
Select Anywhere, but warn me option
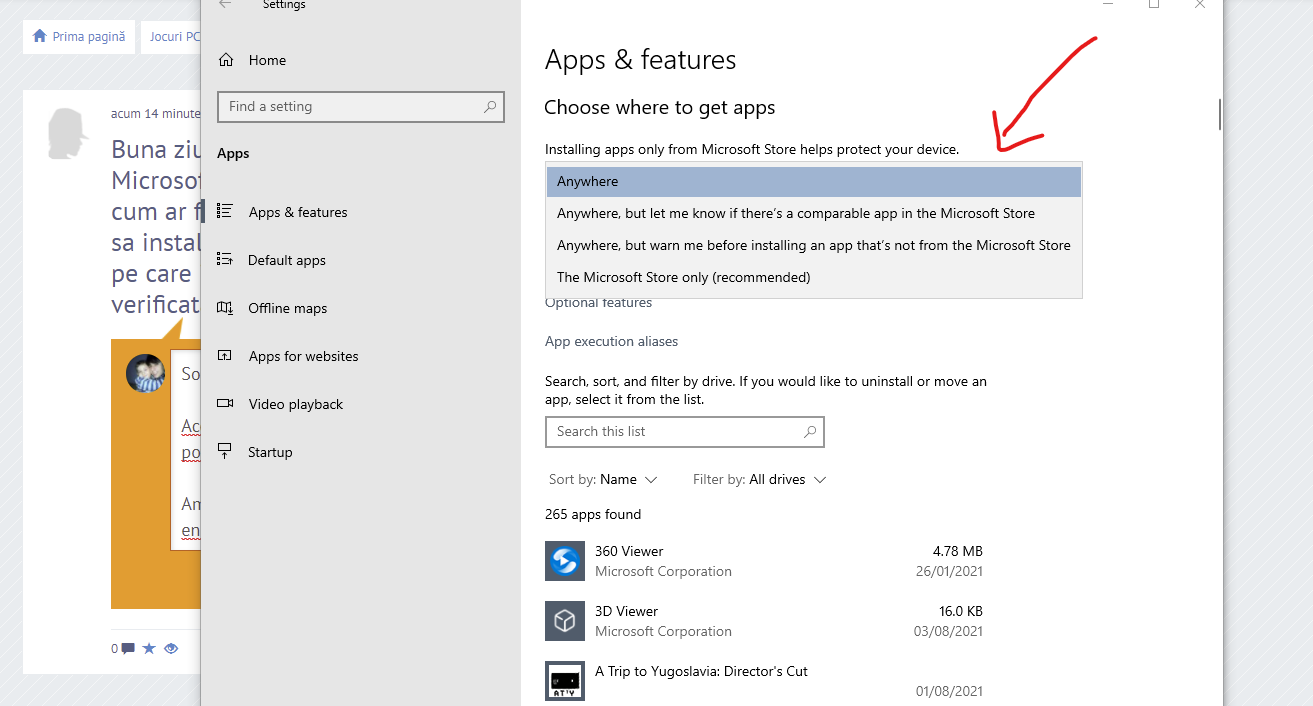(x=814, y=245)
